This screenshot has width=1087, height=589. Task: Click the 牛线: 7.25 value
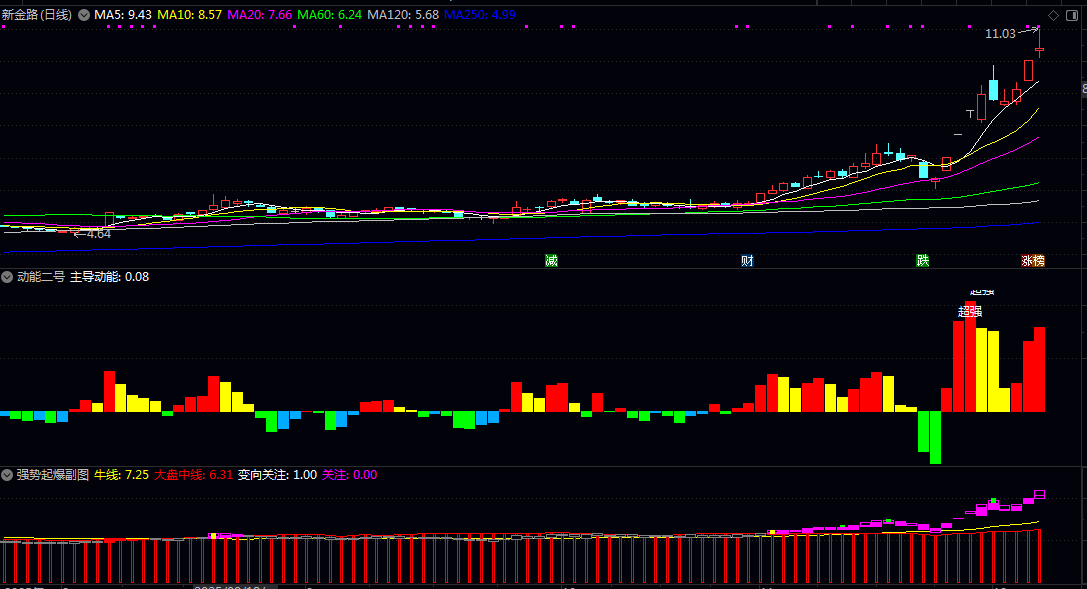[121, 475]
